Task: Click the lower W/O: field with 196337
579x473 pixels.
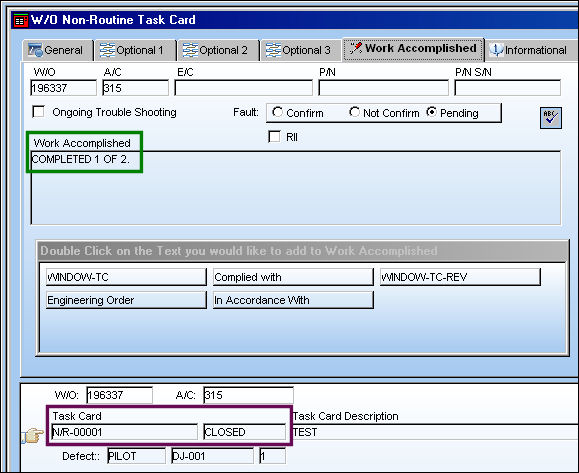Action: [119, 395]
